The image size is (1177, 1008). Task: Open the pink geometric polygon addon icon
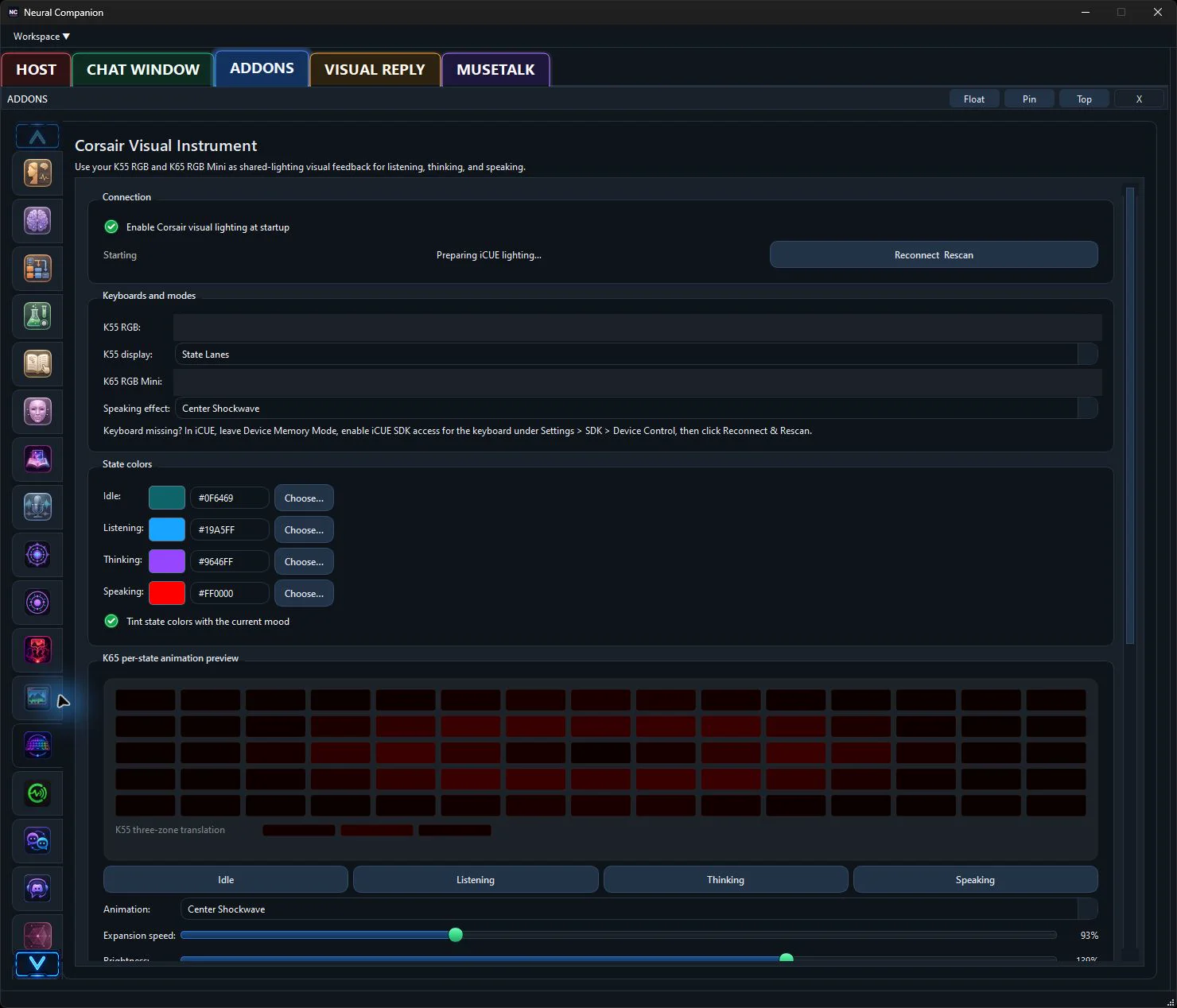coord(37,935)
